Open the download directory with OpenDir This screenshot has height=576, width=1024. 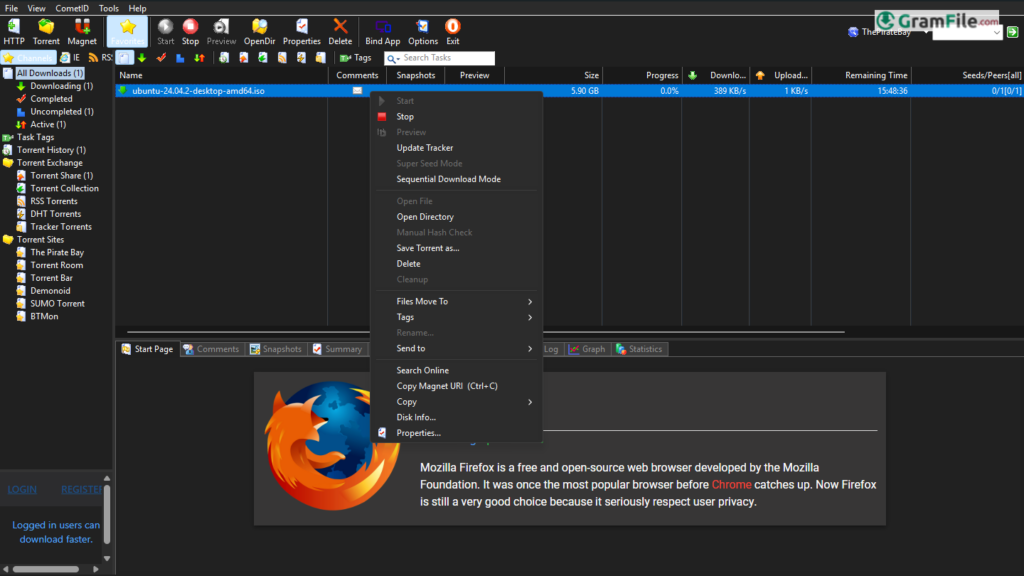[x=259, y=31]
